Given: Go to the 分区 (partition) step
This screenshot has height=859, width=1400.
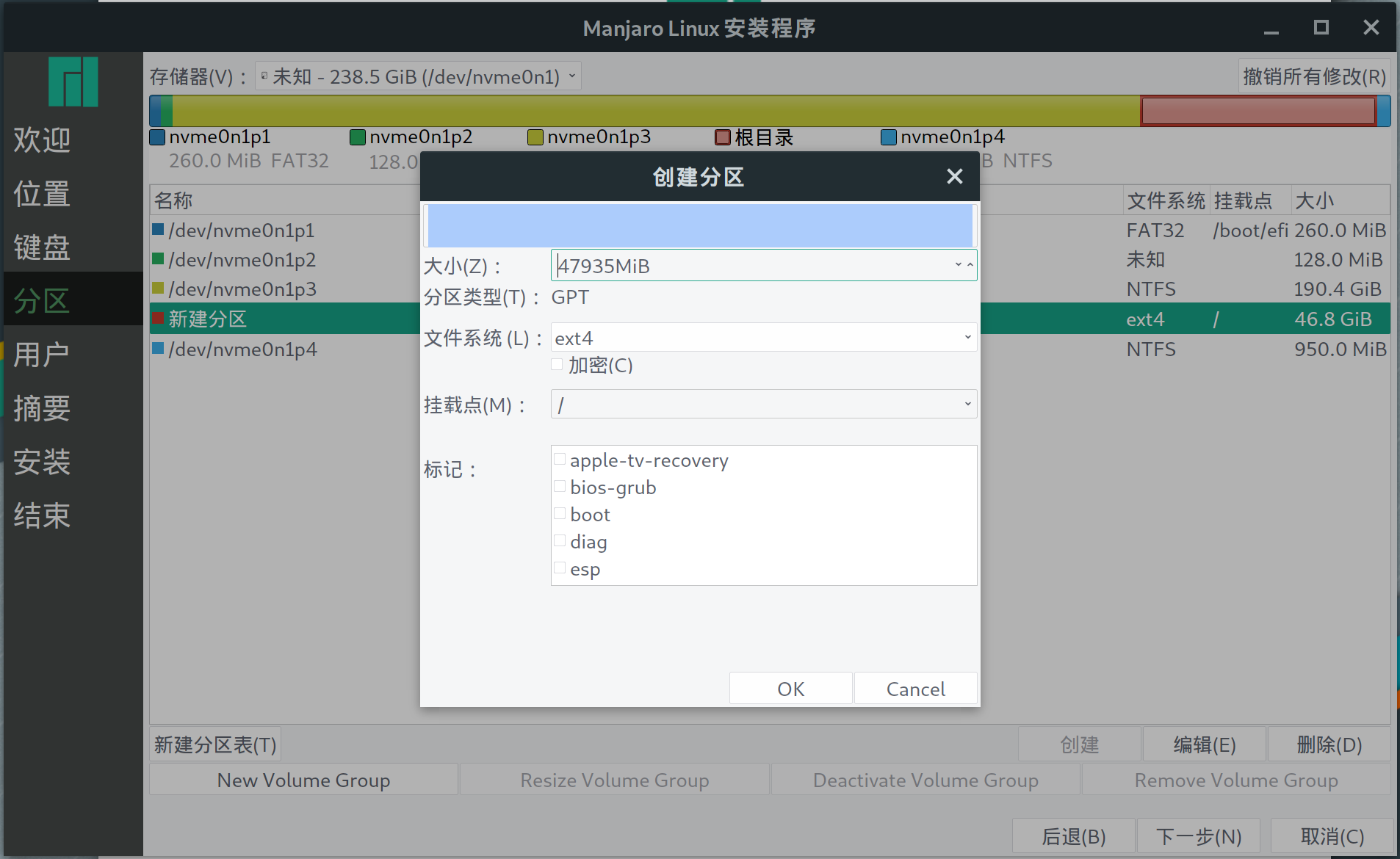Looking at the screenshot, I should (40, 300).
